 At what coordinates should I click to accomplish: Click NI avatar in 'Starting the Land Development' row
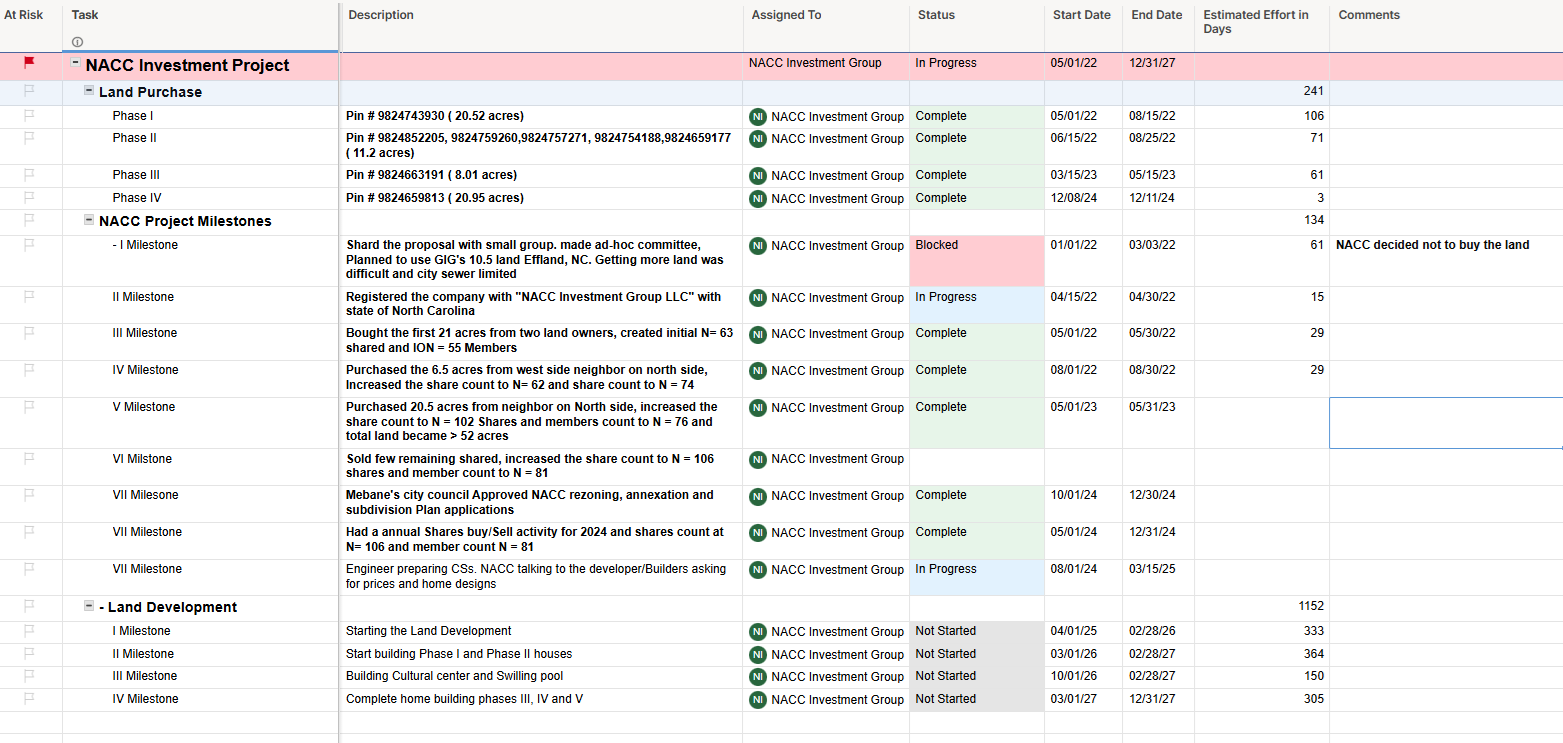[x=758, y=632]
